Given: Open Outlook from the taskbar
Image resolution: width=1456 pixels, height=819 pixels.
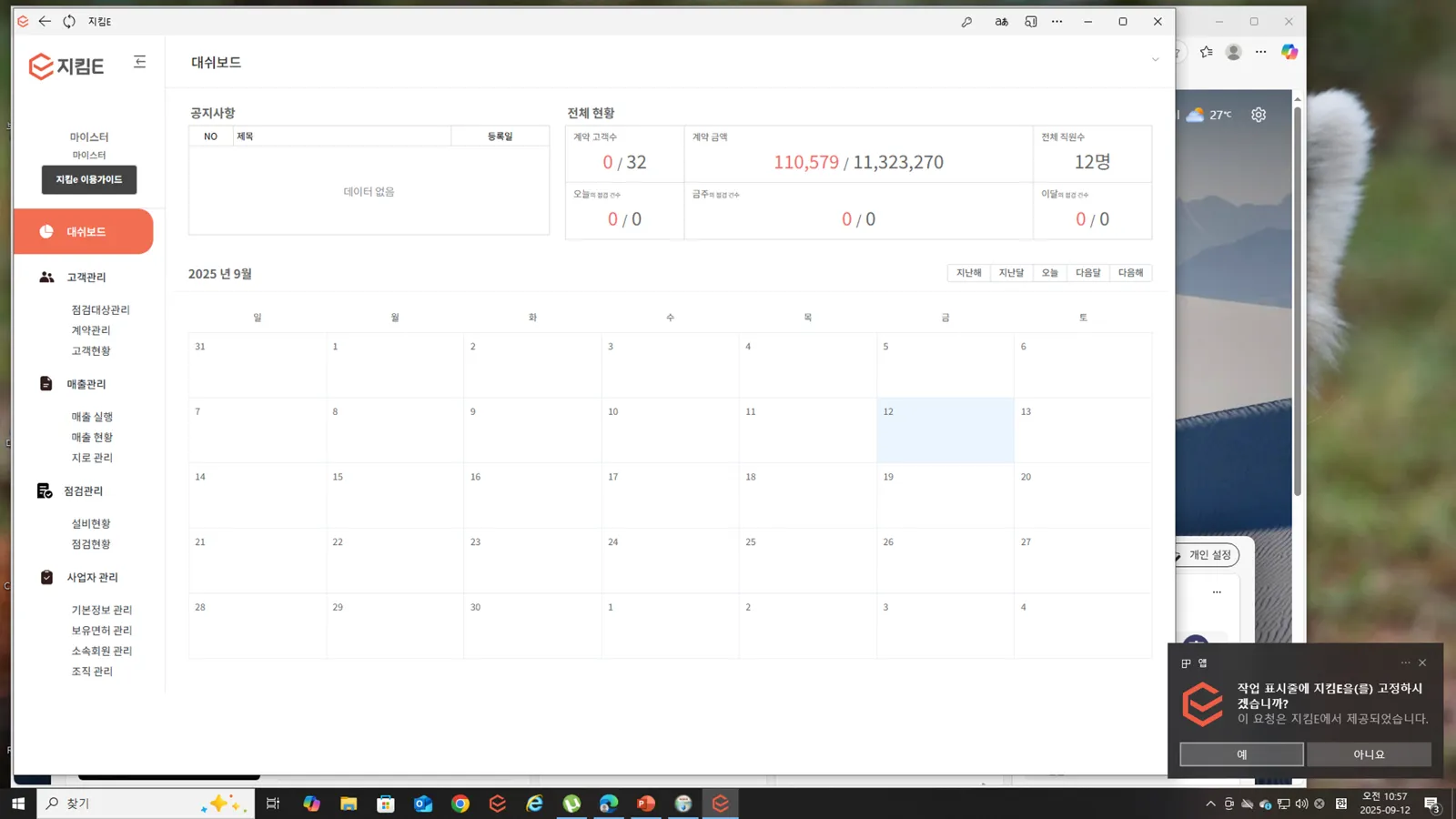Looking at the screenshot, I should [423, 804].
